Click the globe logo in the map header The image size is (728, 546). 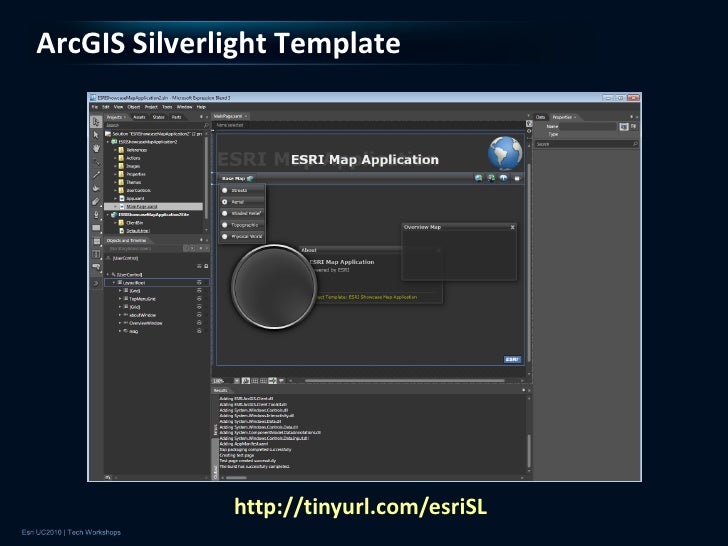tap(505, 153)
